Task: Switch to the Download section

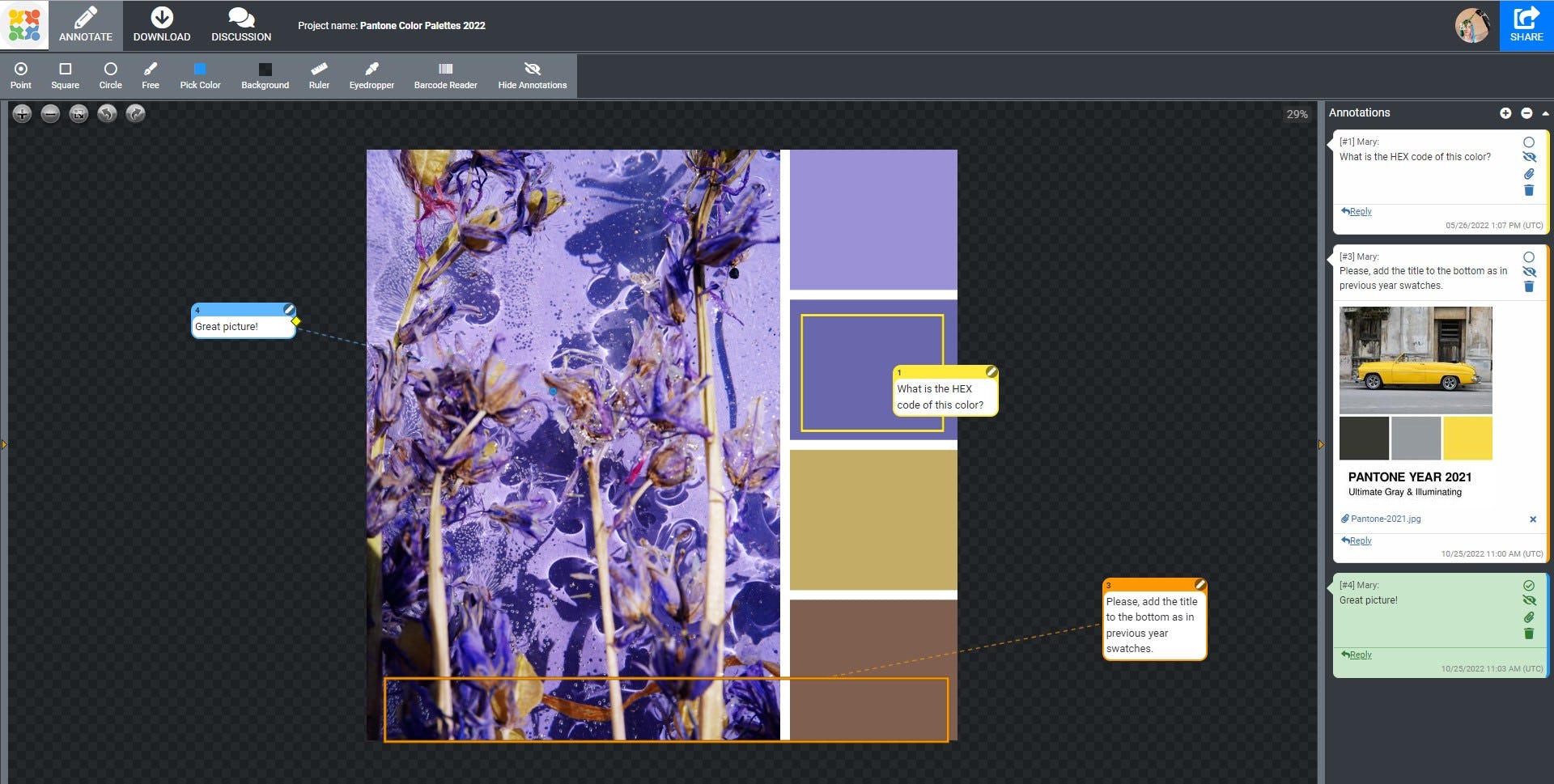Action: click(161, 24)
